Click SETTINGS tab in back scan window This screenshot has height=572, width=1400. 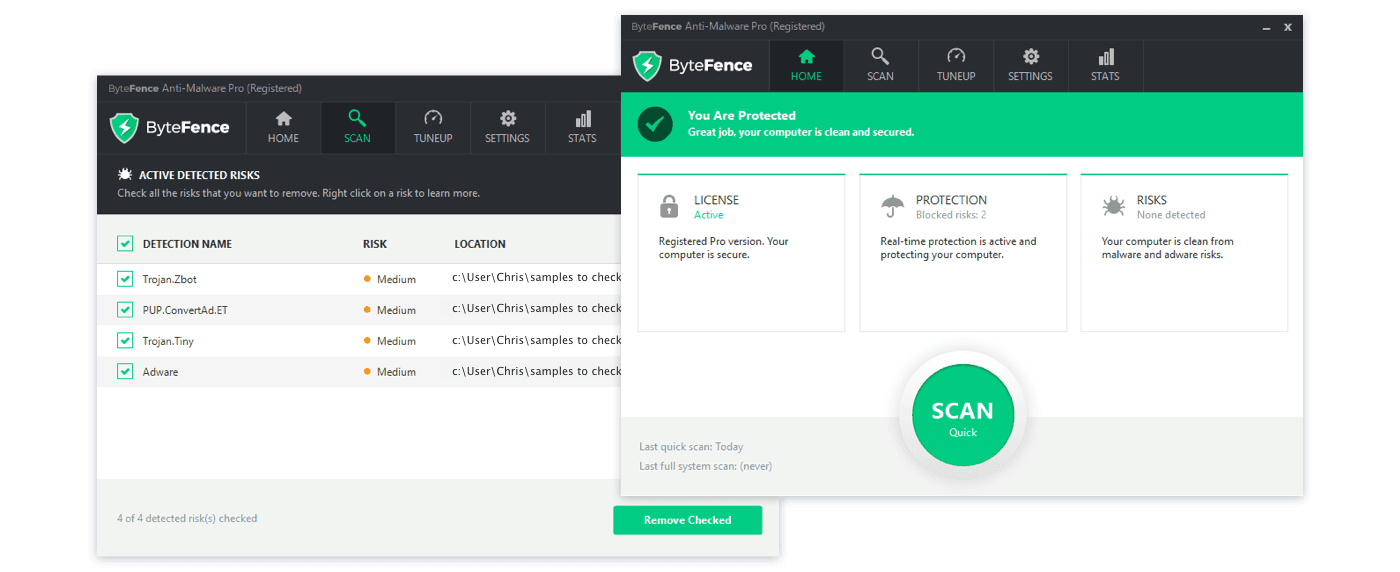click(x=507, y=128)
